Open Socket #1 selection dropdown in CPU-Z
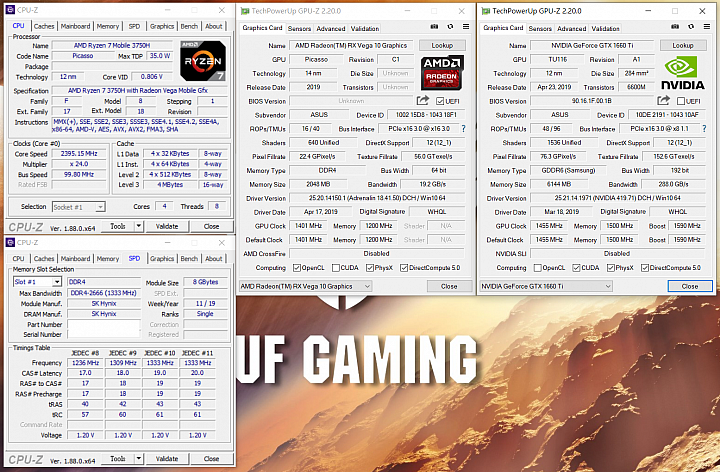 coord(79,207)
